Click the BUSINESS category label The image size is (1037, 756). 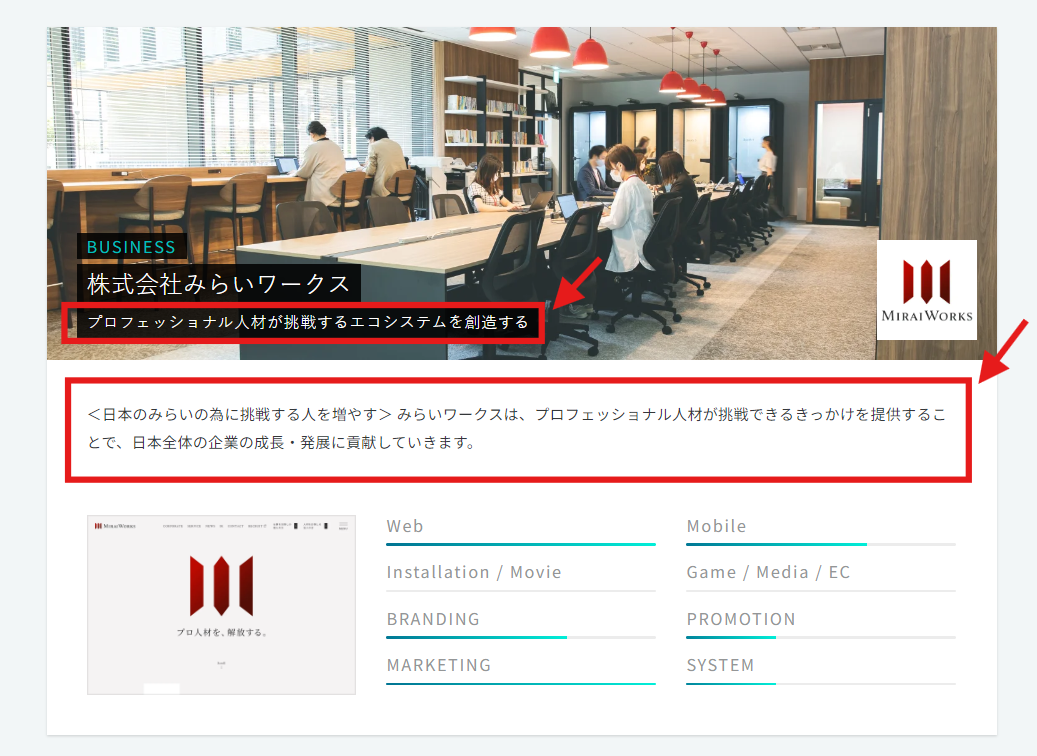132,247
